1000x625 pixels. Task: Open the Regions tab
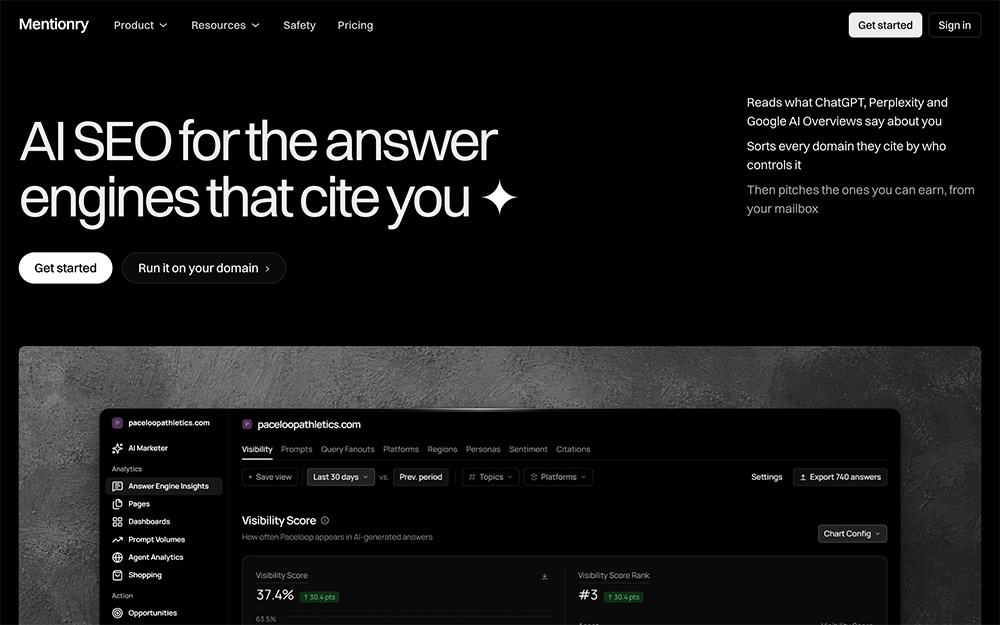coord(442,449)
